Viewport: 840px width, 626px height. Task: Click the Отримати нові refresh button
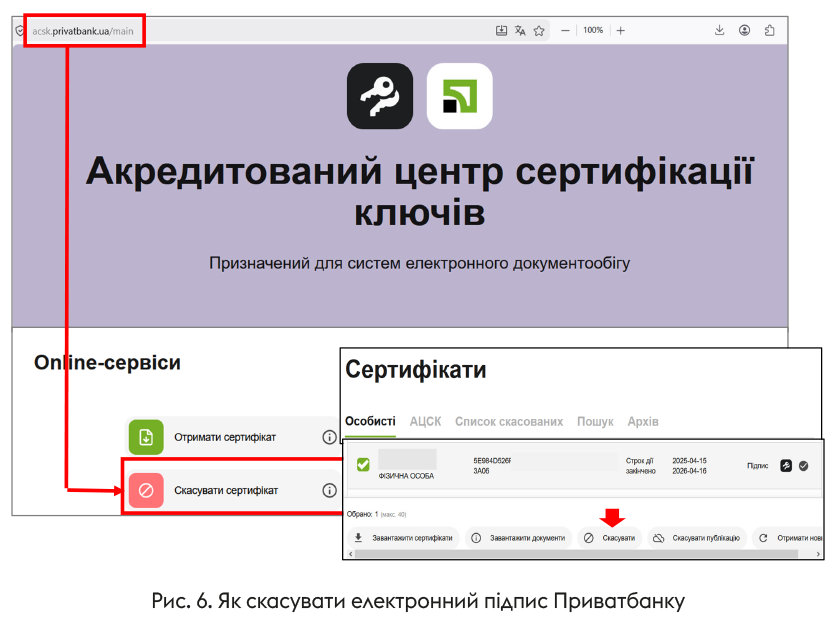point(788,538)
